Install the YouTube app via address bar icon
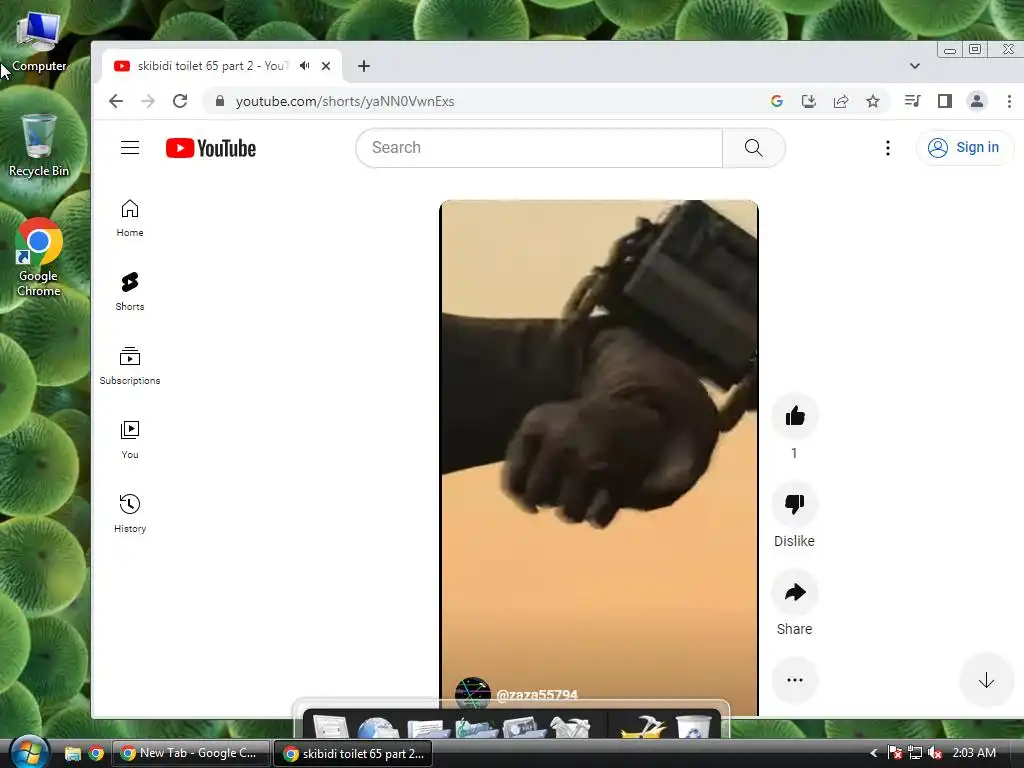Image resolution: width=1024 pixels, height=768 pixels. (x=808, y=101)
